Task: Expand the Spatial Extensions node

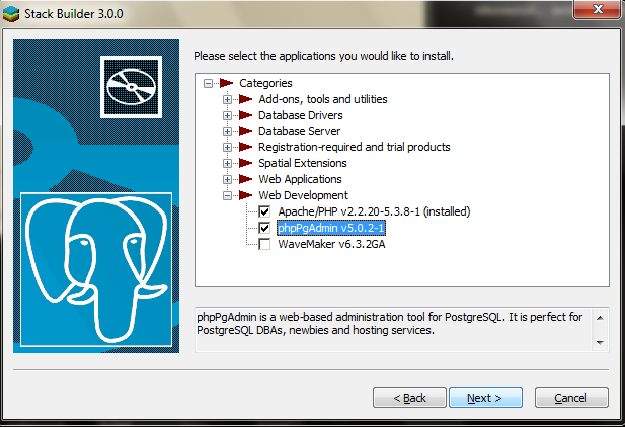Action: pyautogui.click(x=227, y=163)
